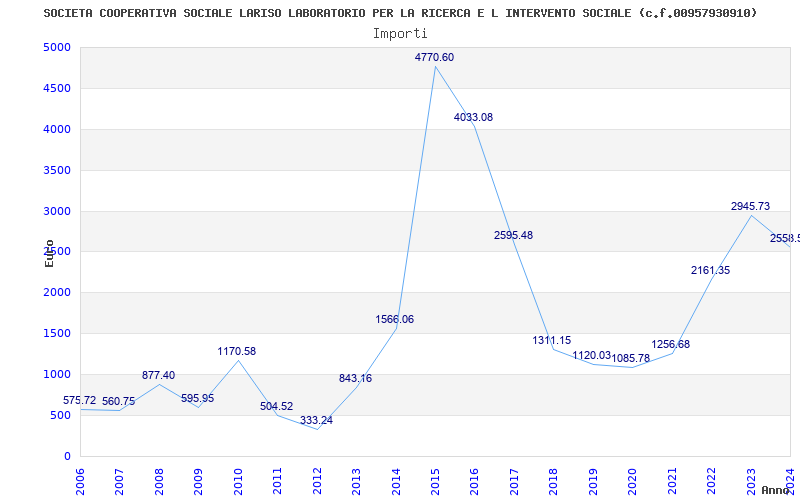Click the Importi chart subtitle

[400, 34]
